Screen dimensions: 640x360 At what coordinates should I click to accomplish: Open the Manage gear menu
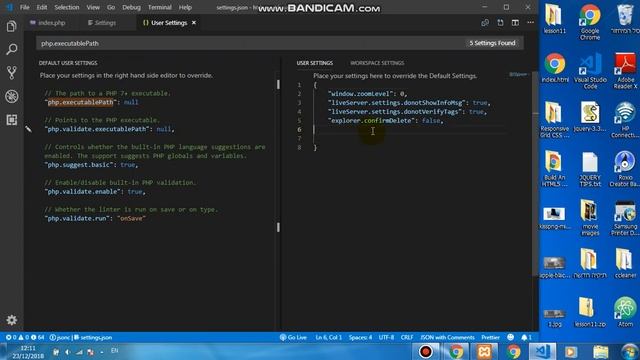tap(11, 320)
